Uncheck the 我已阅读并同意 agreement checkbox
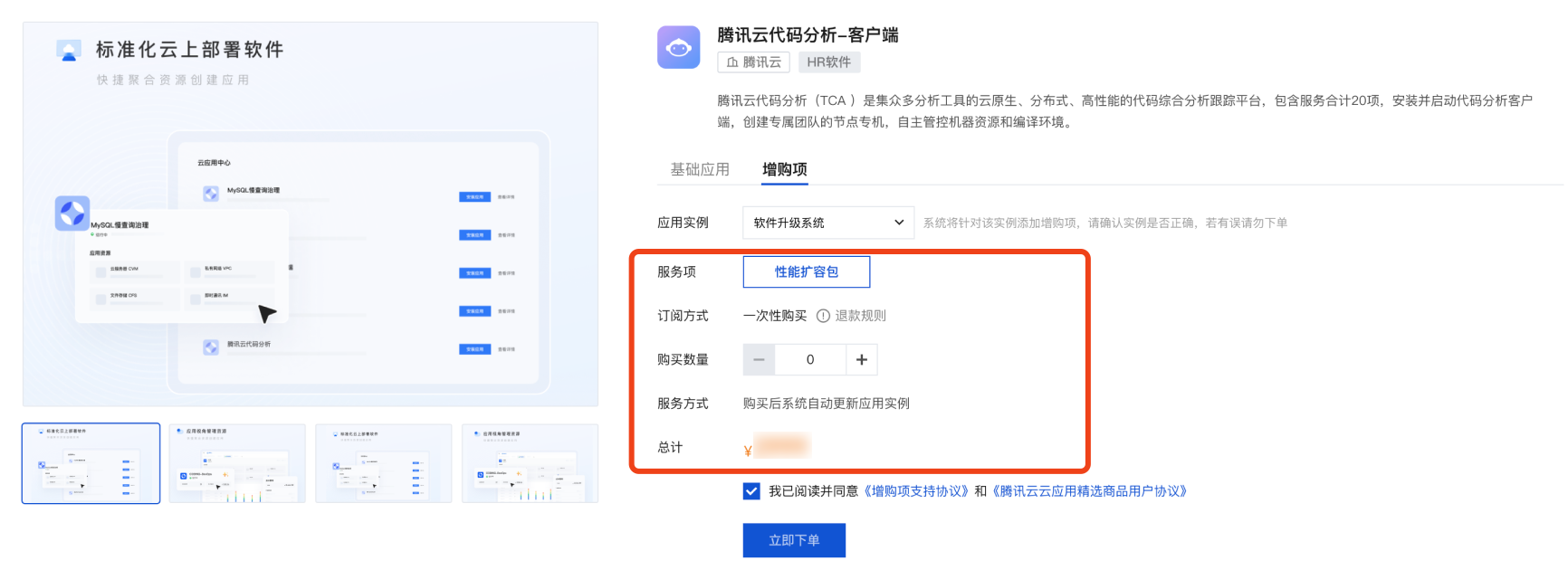 [x=751, y=491]
